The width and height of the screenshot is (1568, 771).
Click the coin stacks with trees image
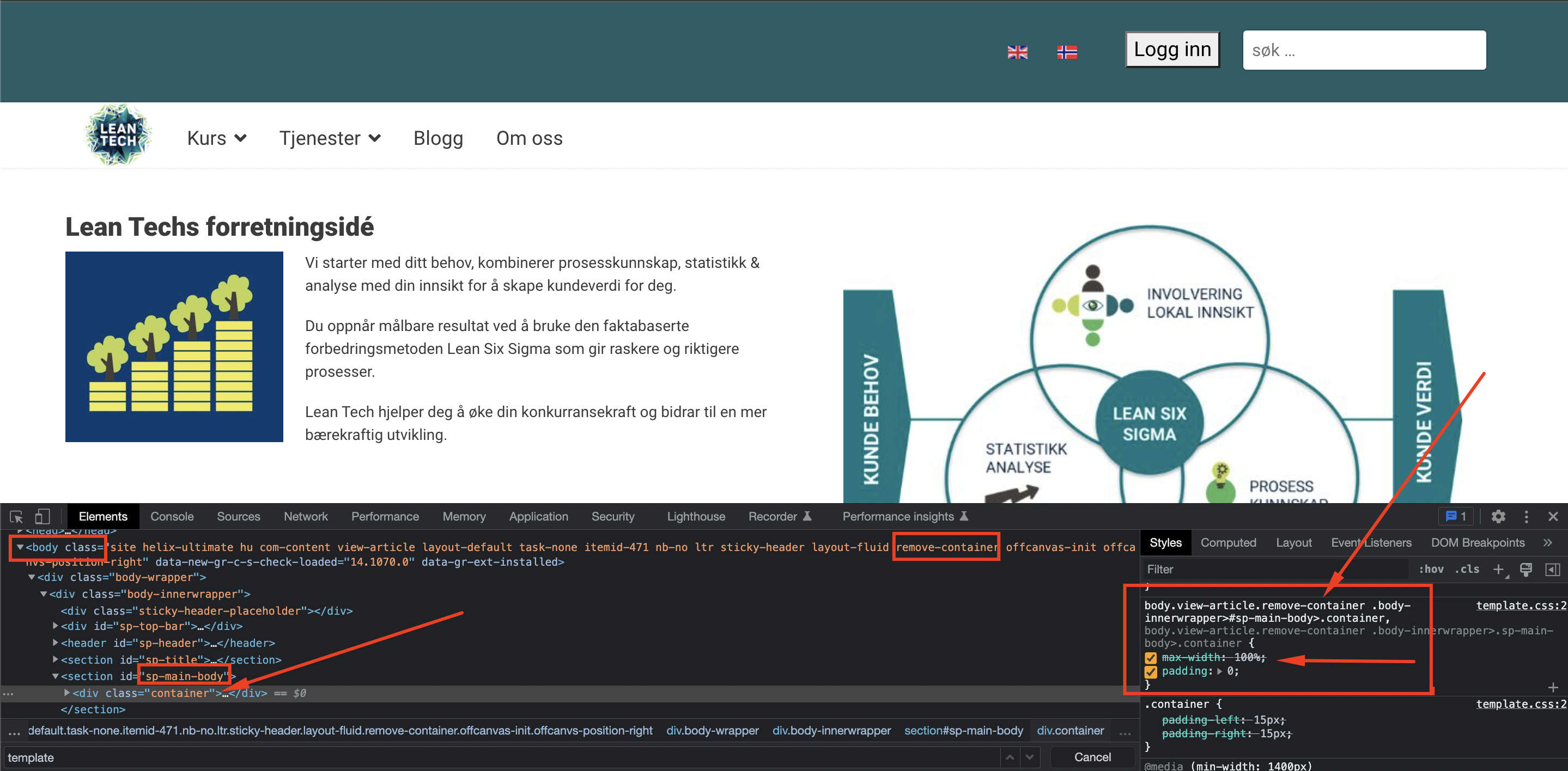tap(174, 346)
